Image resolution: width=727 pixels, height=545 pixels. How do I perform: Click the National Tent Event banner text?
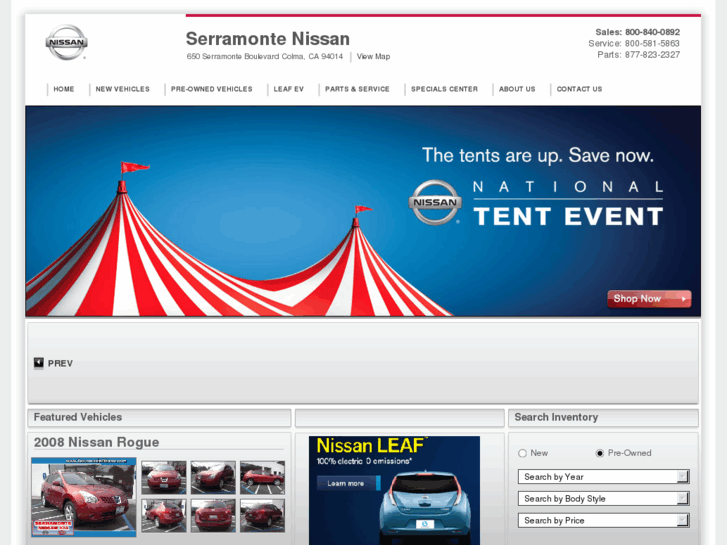click(x=568, y=205)
